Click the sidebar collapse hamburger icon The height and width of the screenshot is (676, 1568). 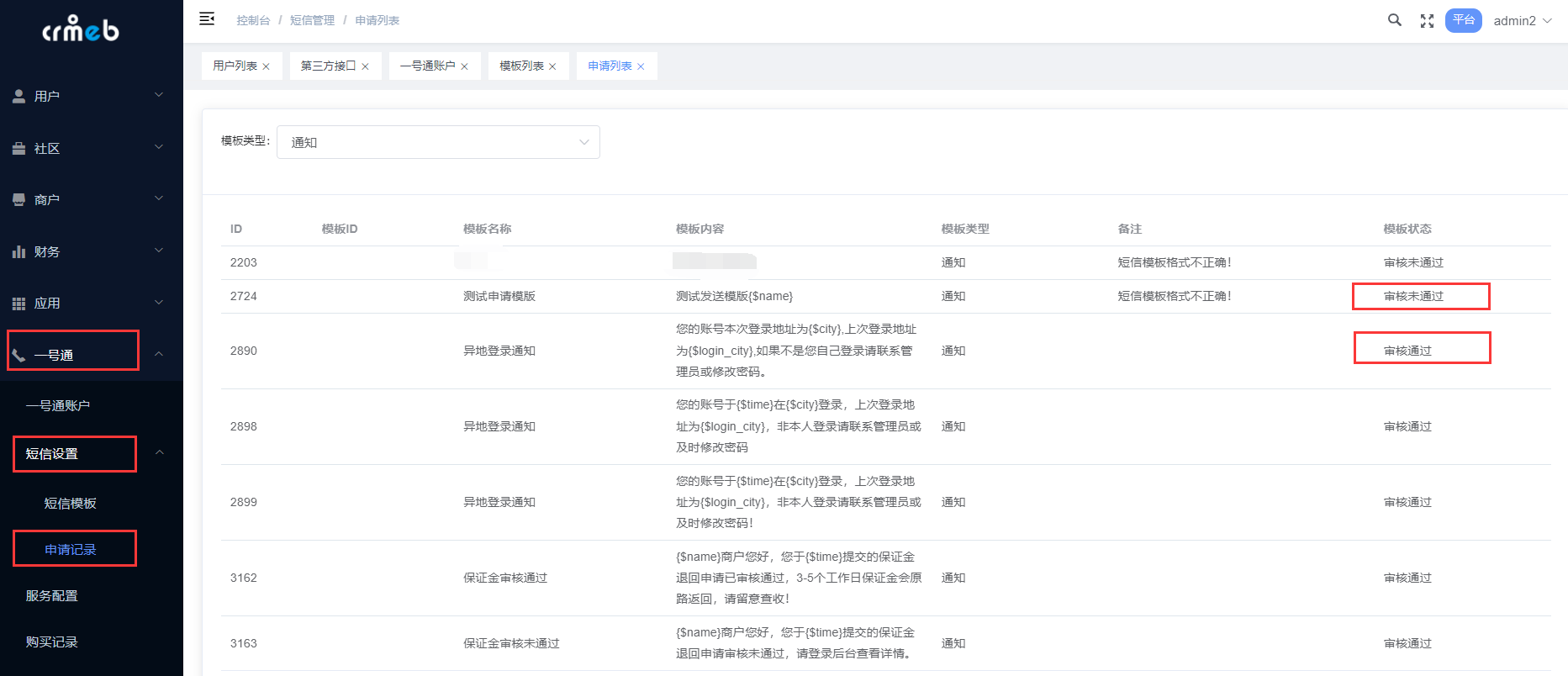click(x=207, y=19)
